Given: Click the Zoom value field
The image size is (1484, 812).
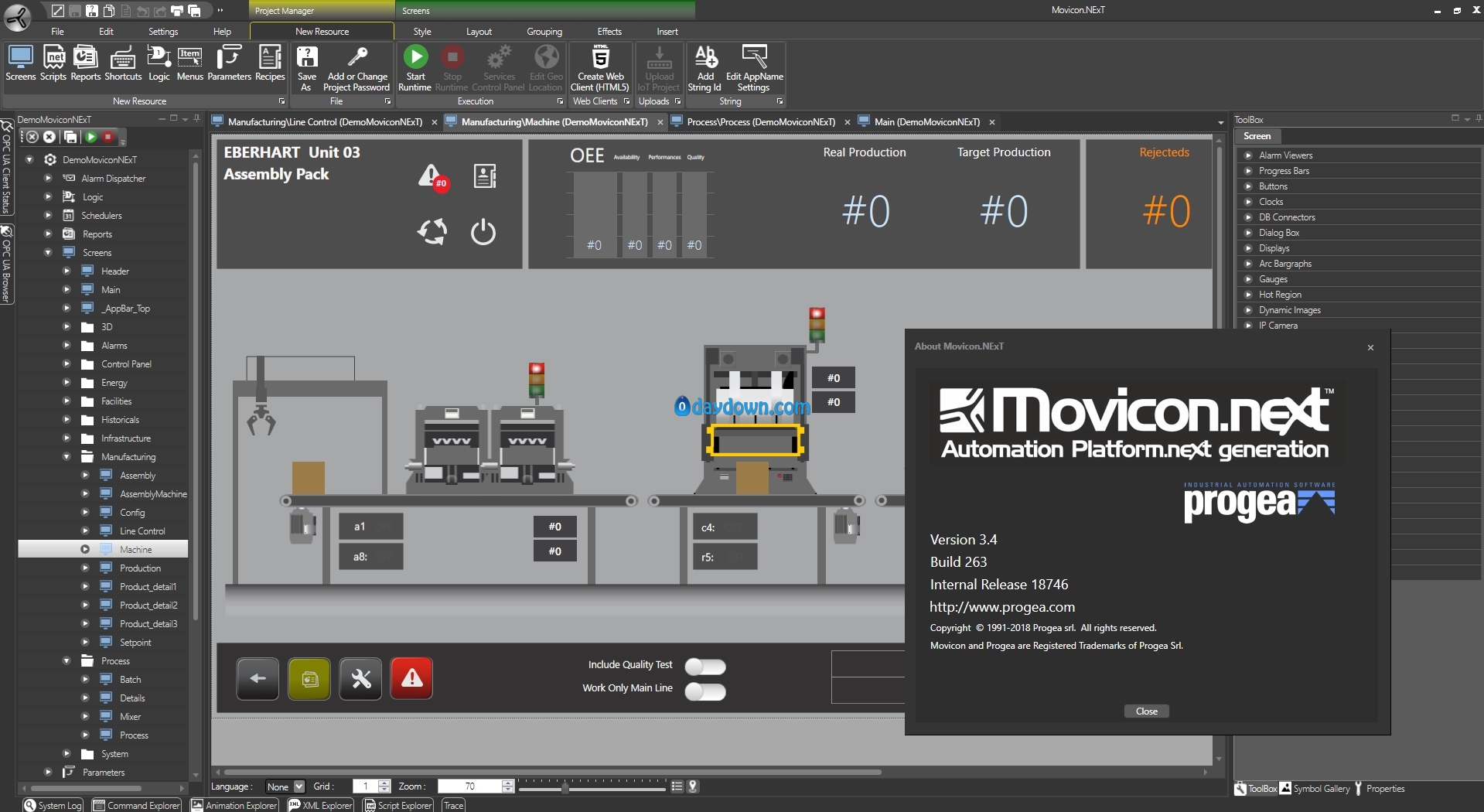Looking at the screenshot, I should (469, 786).
